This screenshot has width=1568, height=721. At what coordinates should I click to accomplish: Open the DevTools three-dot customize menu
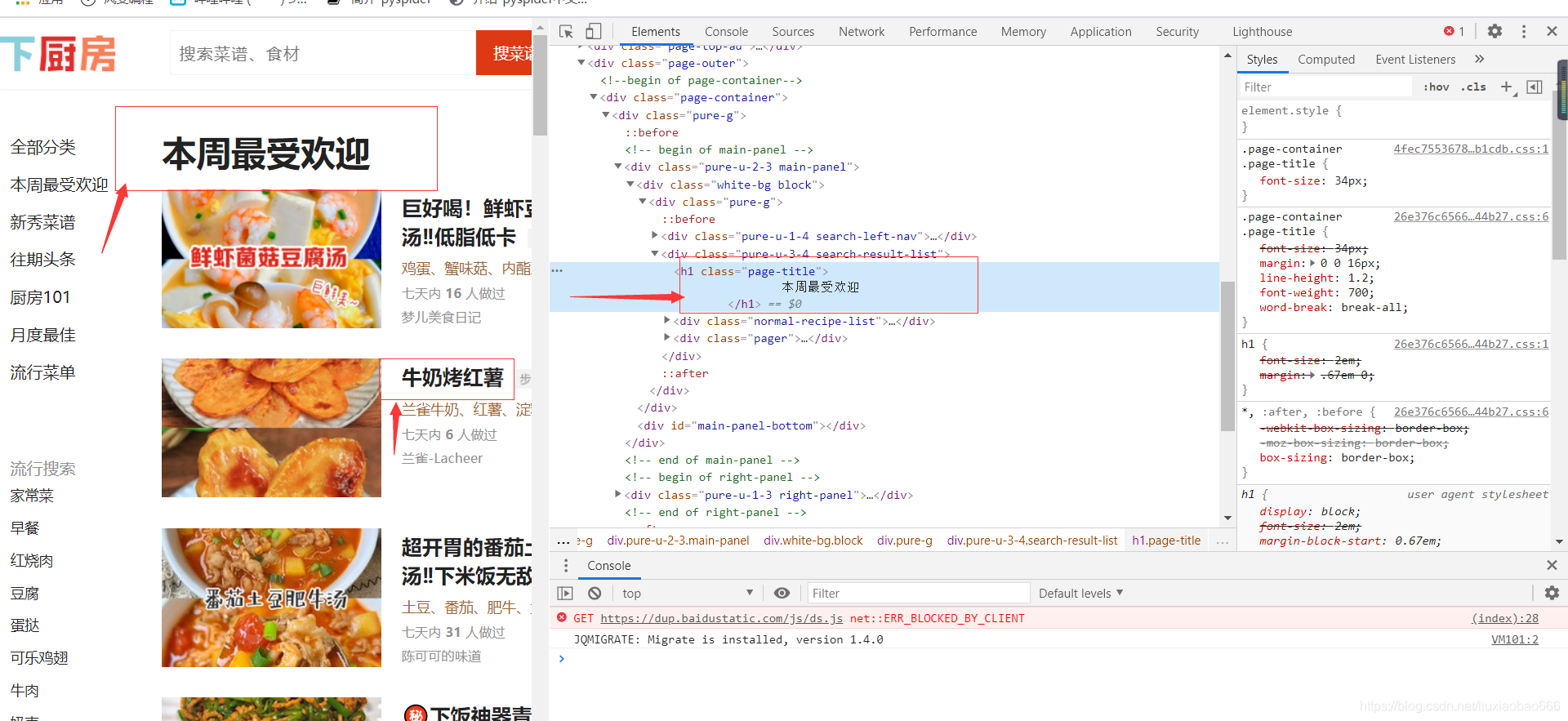coord(1524,31)
